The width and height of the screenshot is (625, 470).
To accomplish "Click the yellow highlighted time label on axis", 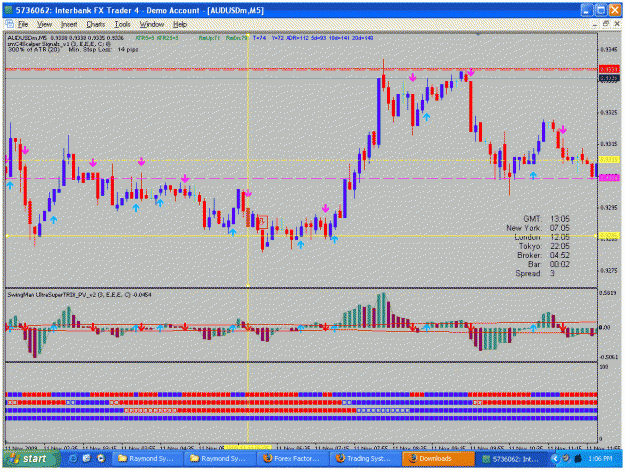I will click(x=248, y=448).
